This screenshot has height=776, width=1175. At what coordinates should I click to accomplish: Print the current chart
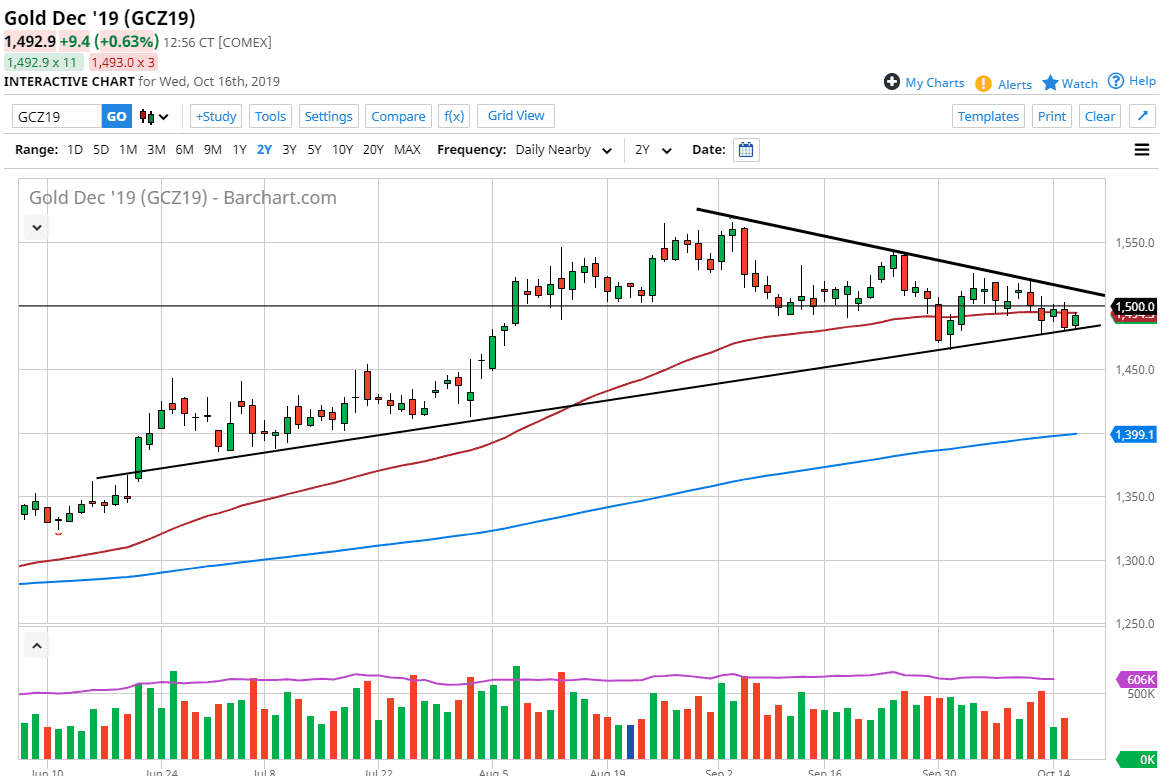1051,116
